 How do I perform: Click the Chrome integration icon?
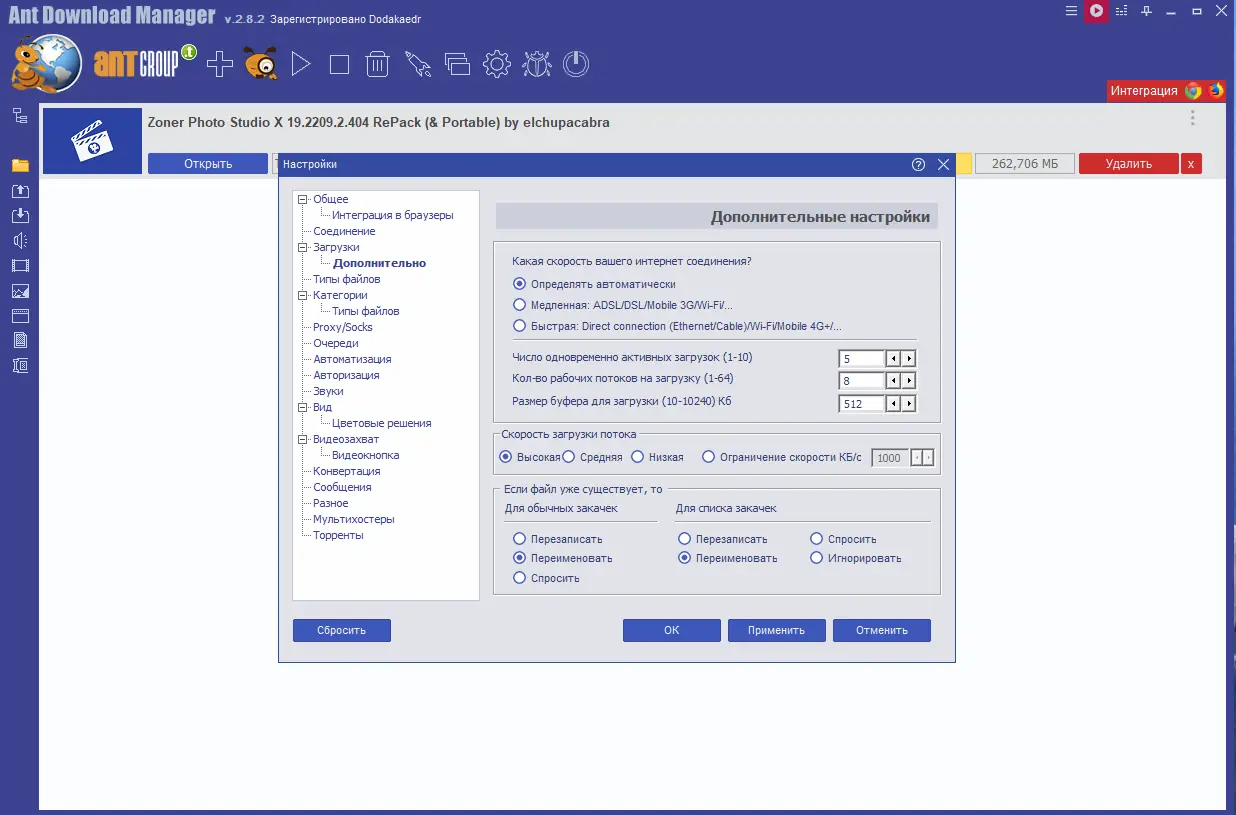[x=1193, y=90]
